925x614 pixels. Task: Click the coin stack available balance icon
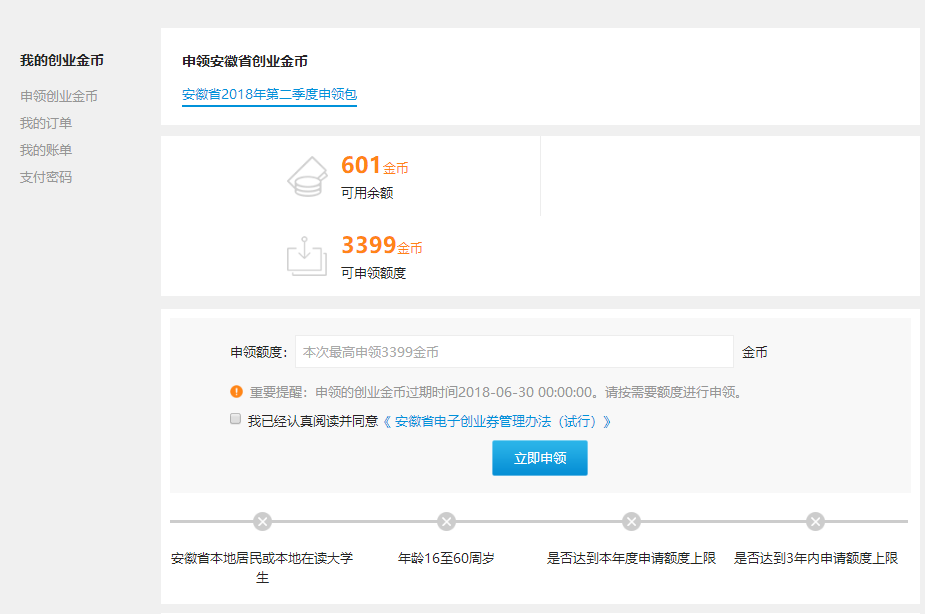click(307, 176)
